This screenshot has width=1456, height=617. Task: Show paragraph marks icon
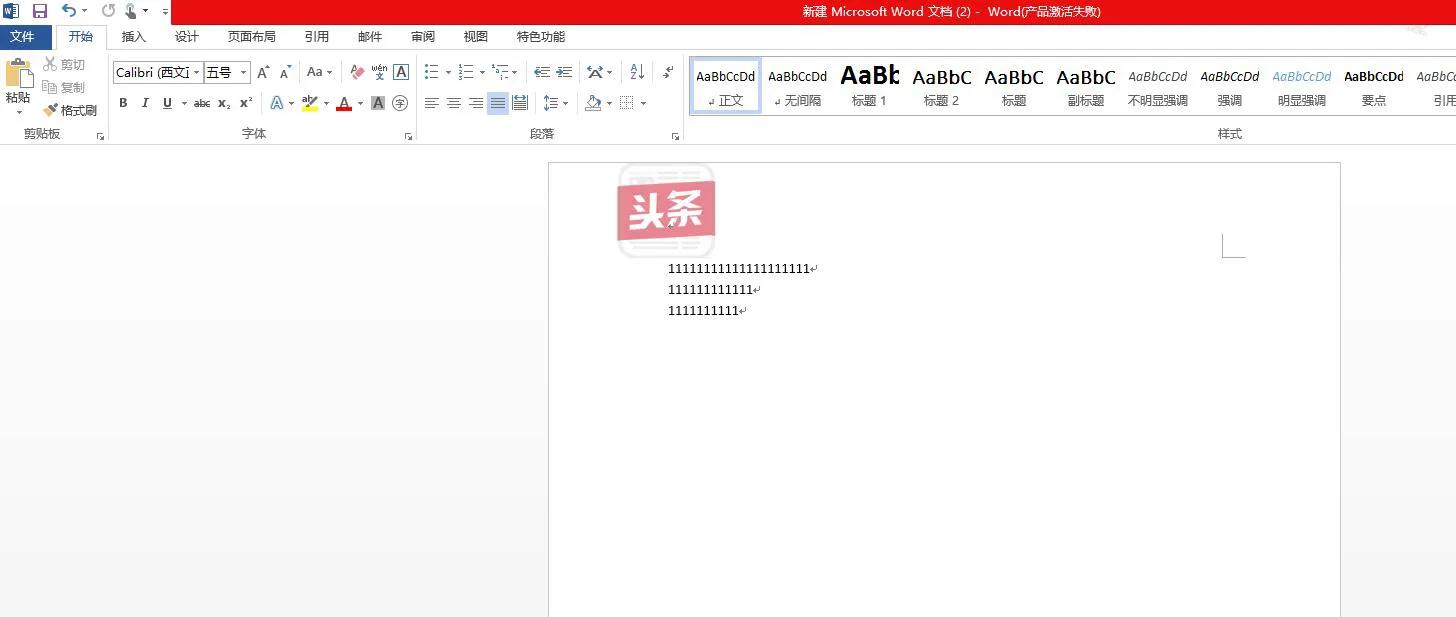pos(667,73)
